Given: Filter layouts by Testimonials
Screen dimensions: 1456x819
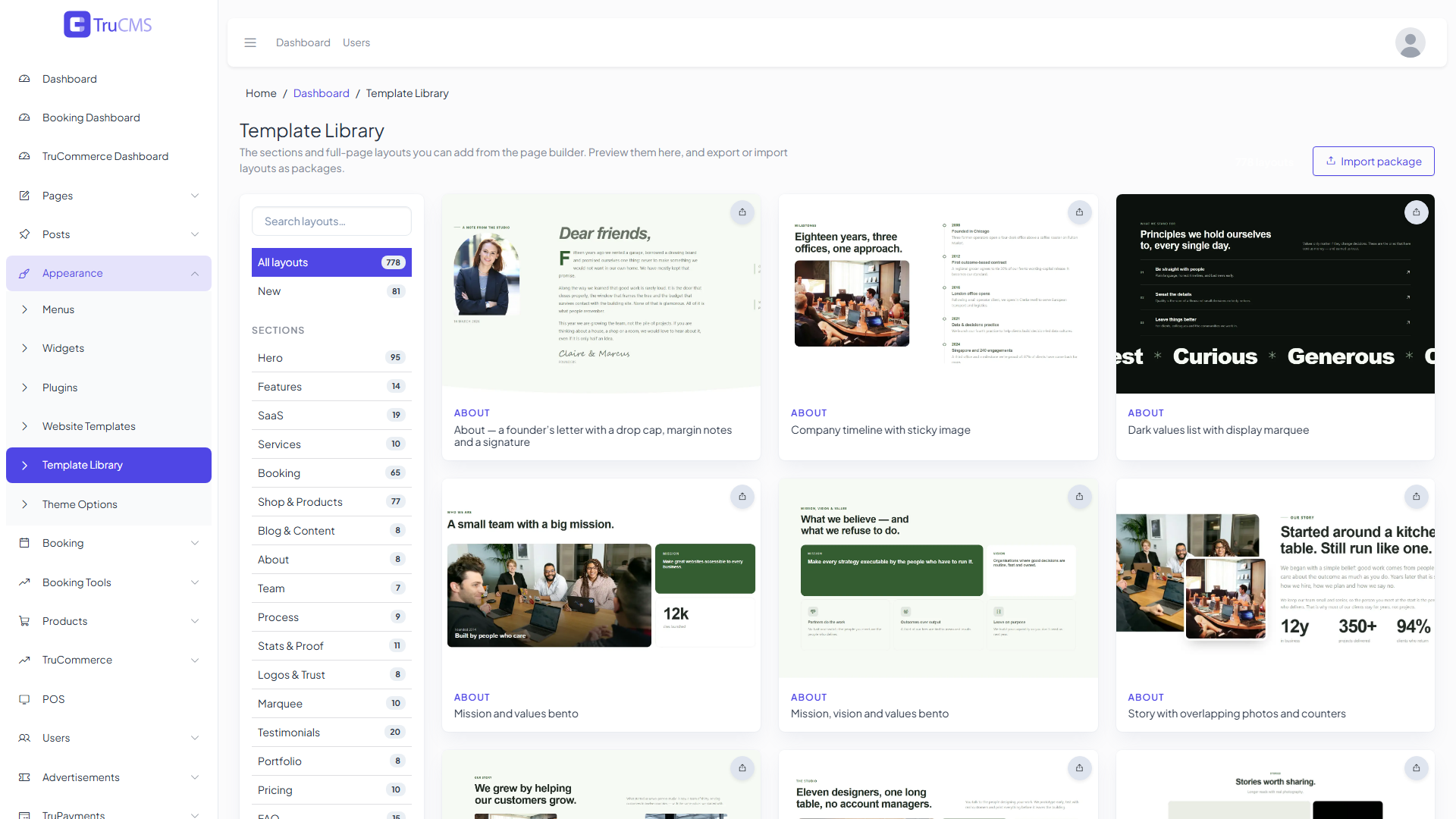Looking at the screenshot, I should point(331,733).
